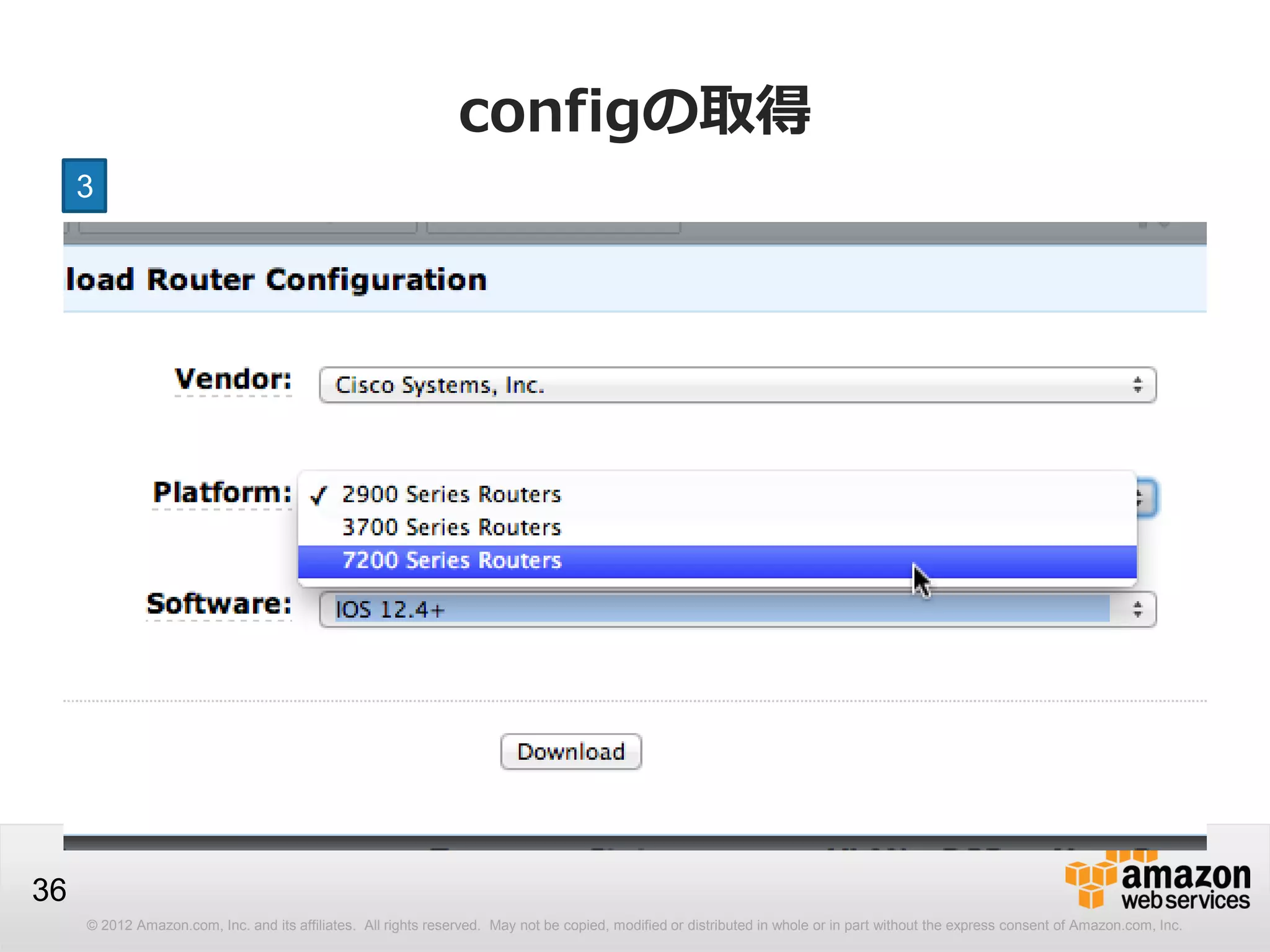The height and width of the screenshot is (952, 1270).
Task: Click the Vendor field label
Action: coord(233,379)
